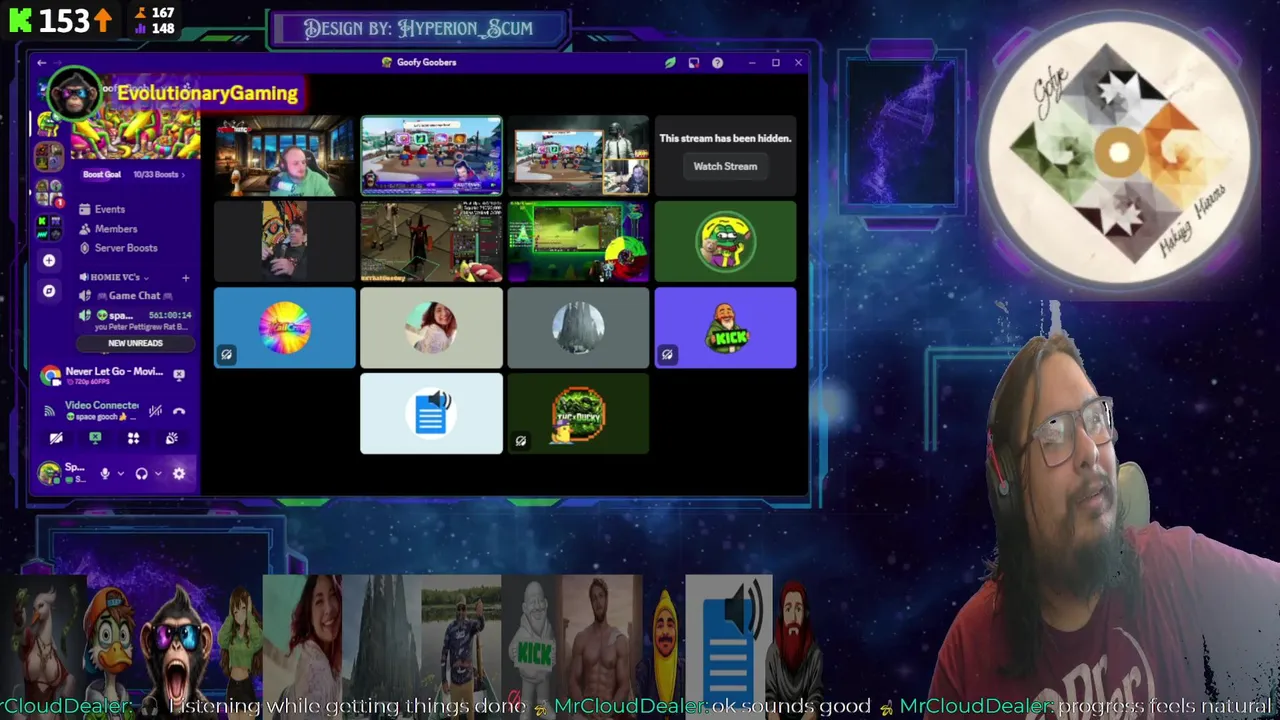Focus the PUBG soldier stream tile

[x=578, y=155]
